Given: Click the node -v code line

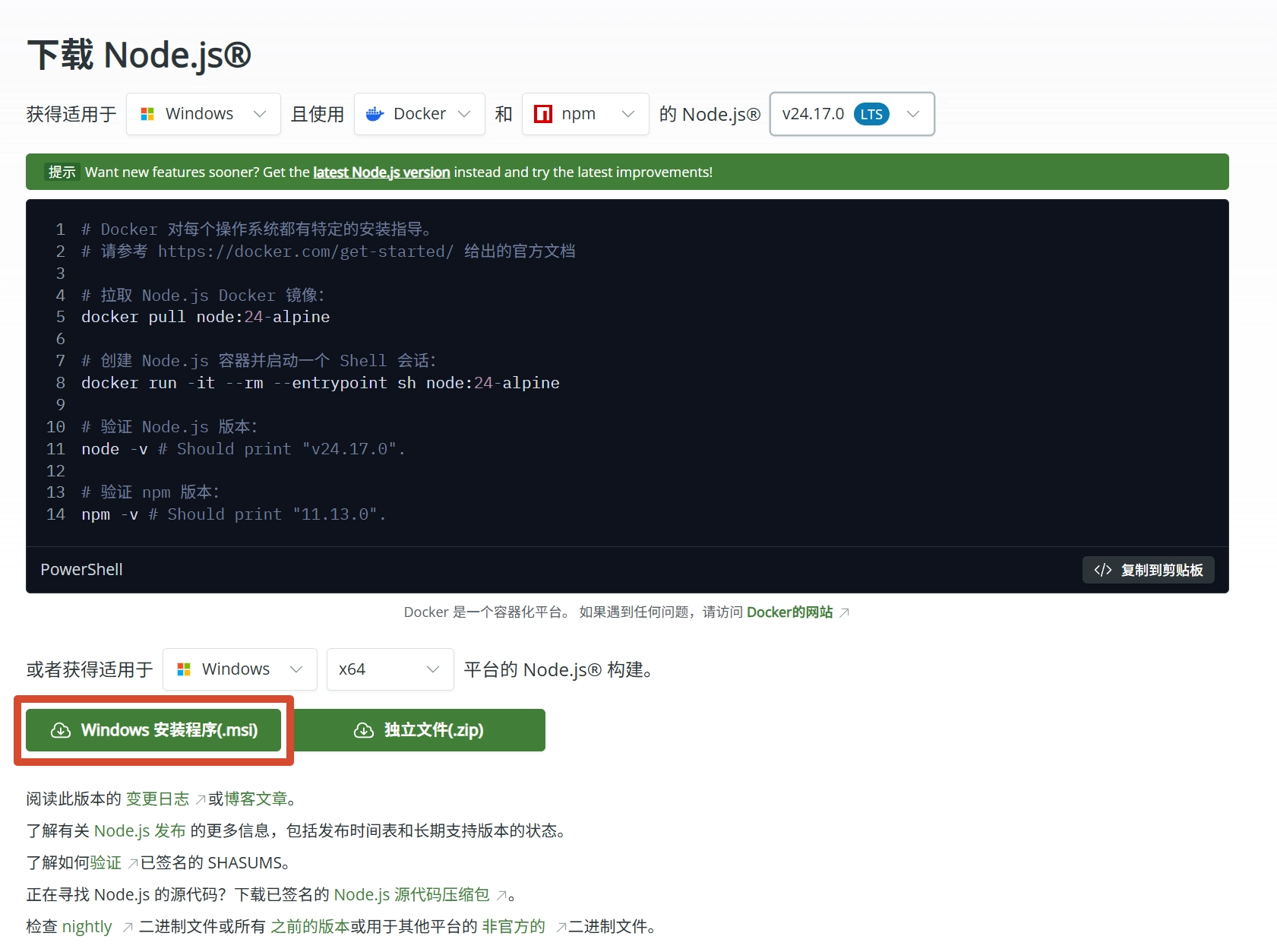Looking at the screenshot, I should tap(244, 449).
